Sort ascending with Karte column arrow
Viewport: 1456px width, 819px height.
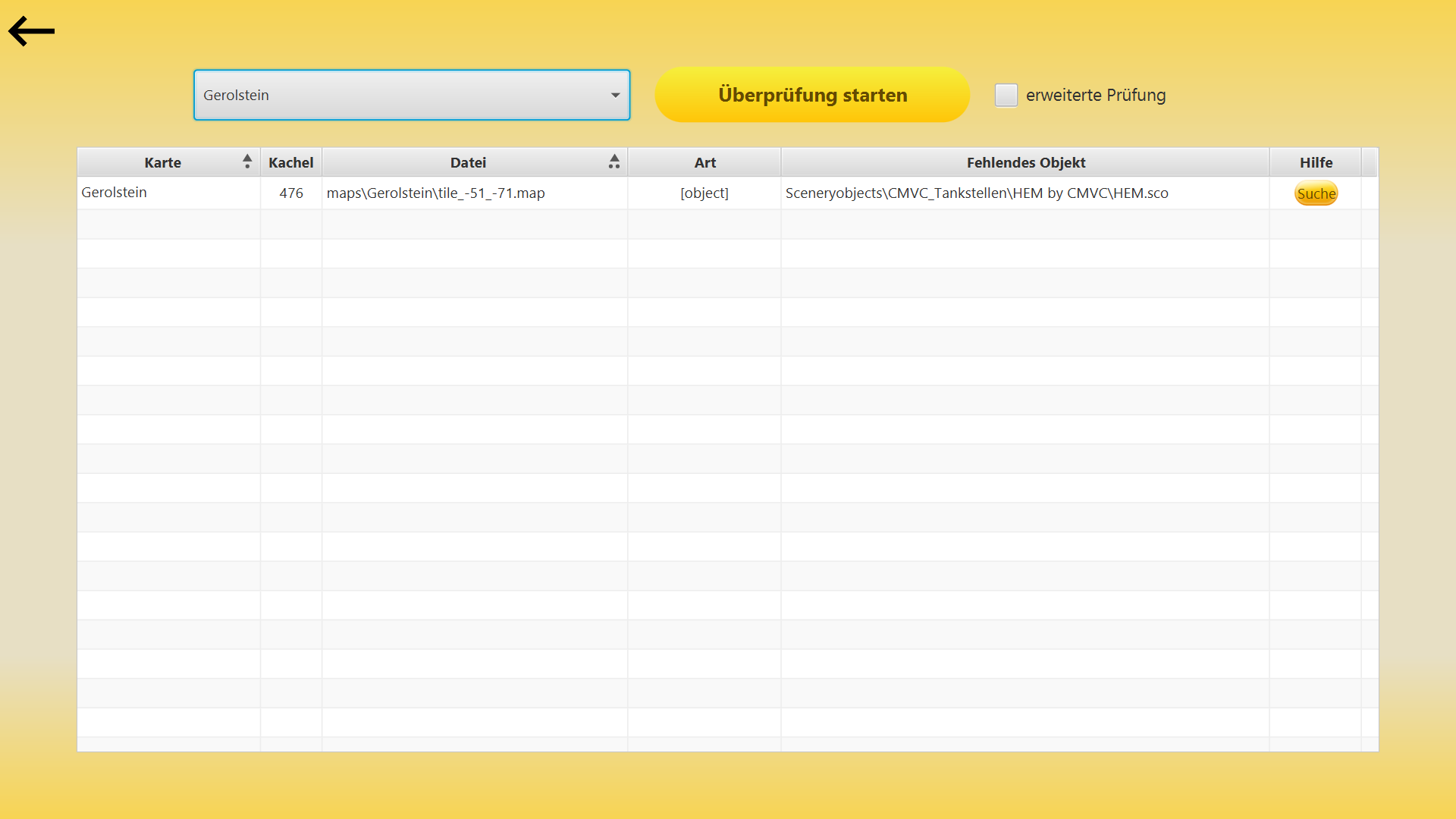pos(247,162)
